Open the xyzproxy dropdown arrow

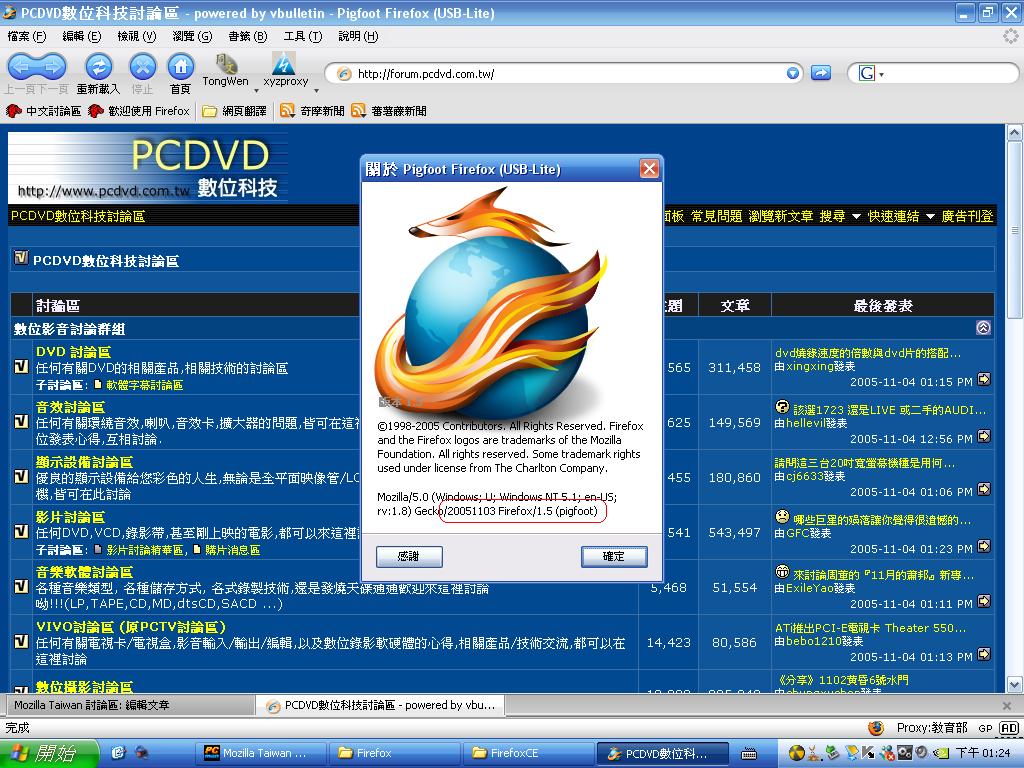(317, 90)
